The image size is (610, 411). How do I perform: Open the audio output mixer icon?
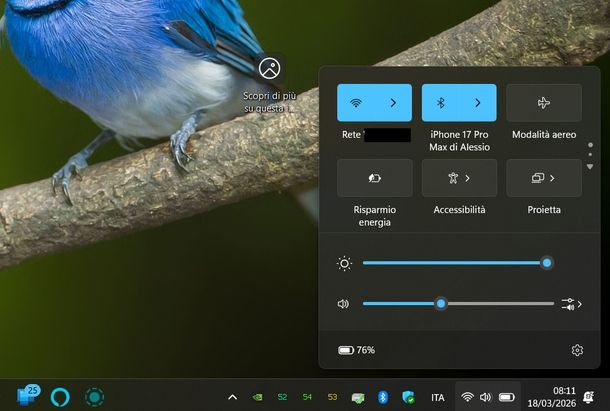[x=568, y=304]
